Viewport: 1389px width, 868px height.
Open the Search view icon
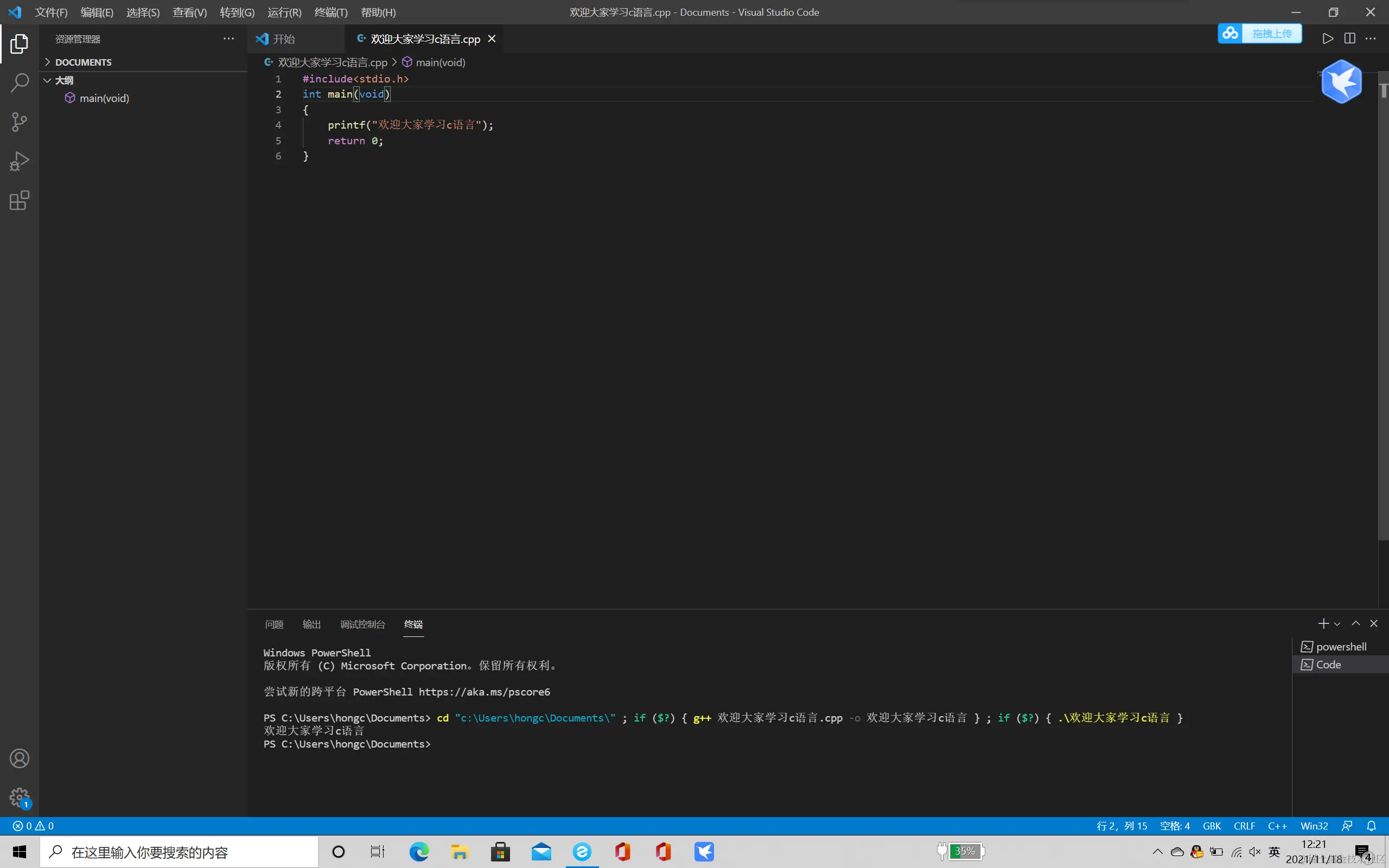[19, 82]
